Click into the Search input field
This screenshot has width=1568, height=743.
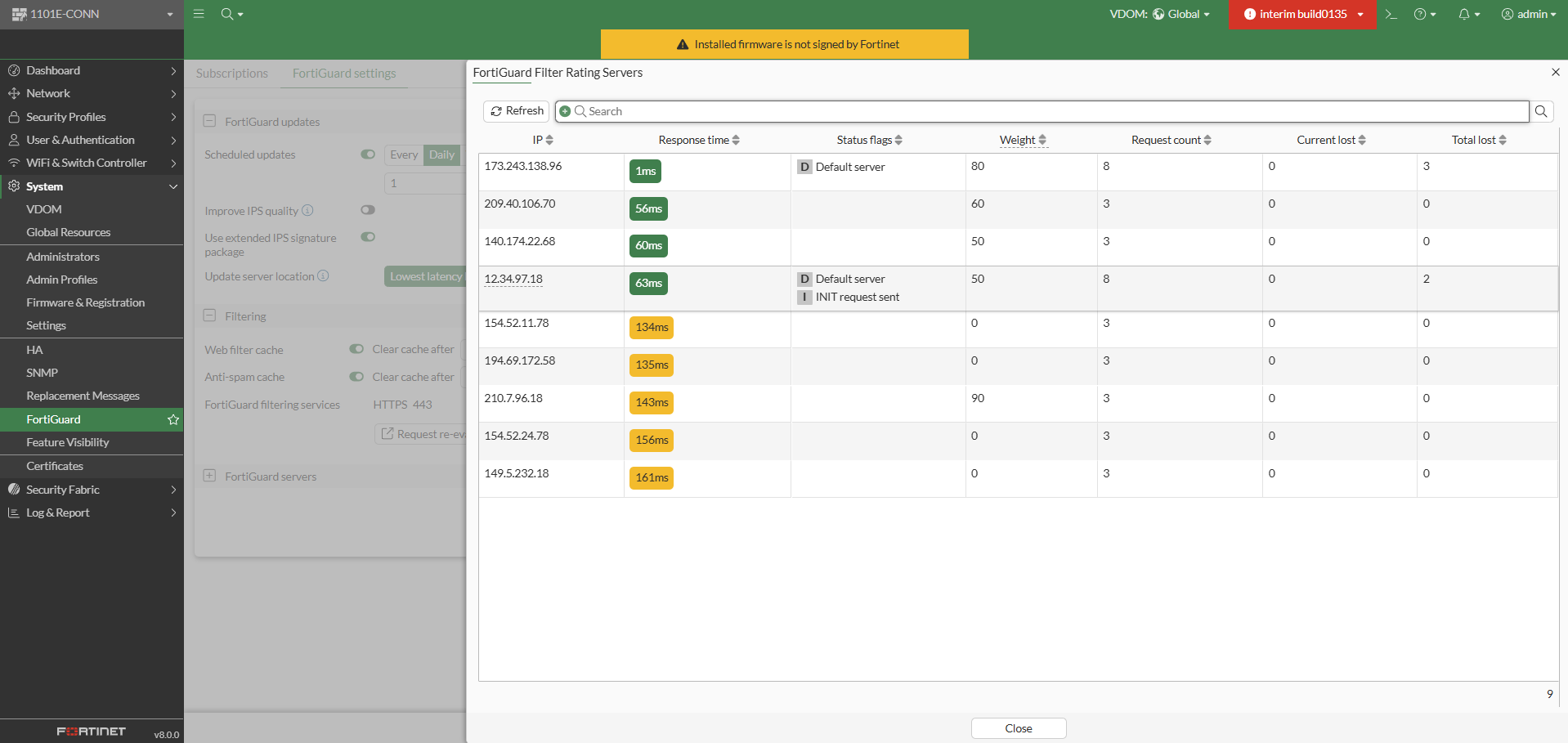pyautogui.click(x=1046, y=111)
